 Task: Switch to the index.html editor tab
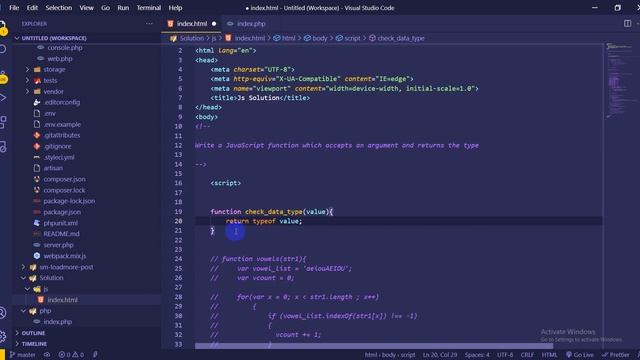point(191,24)
